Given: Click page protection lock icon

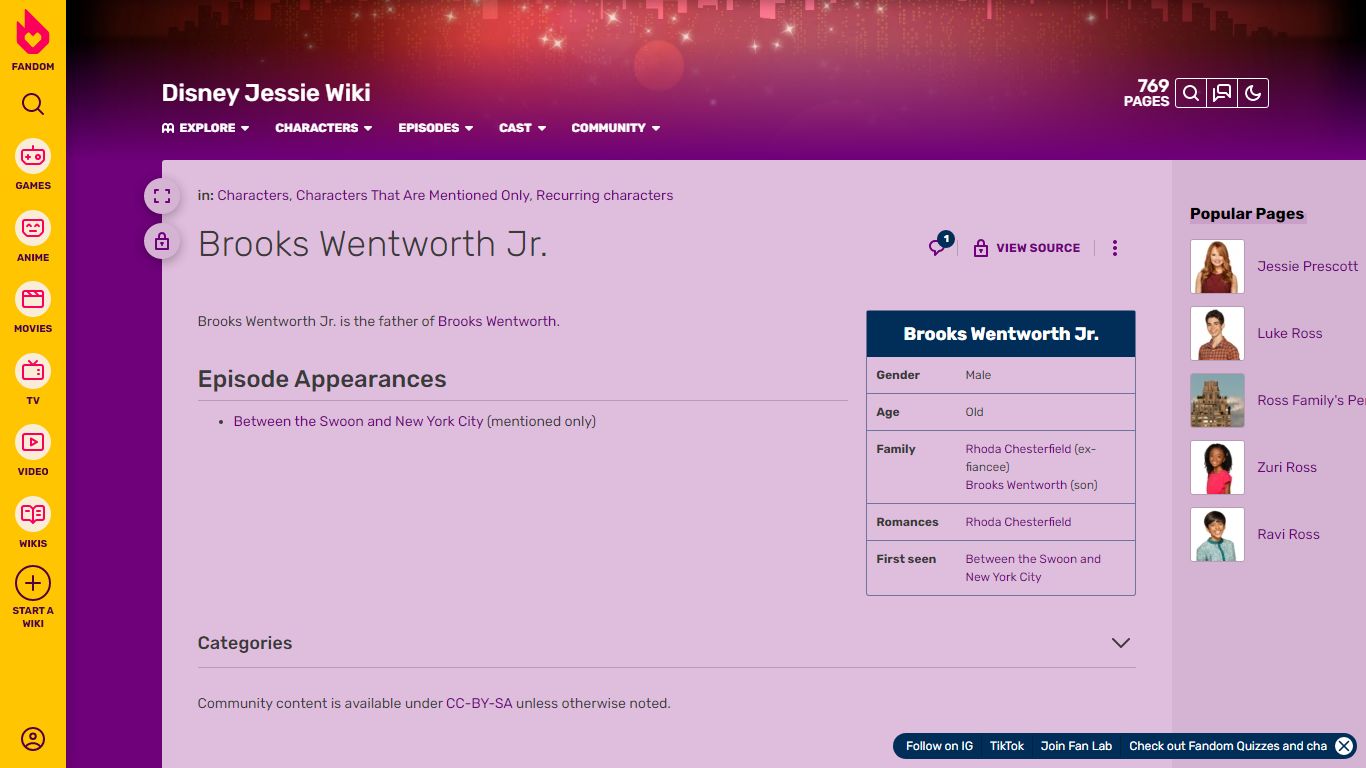Looking at the screenshot, I should pyautogui.click(x=162, y=241).
